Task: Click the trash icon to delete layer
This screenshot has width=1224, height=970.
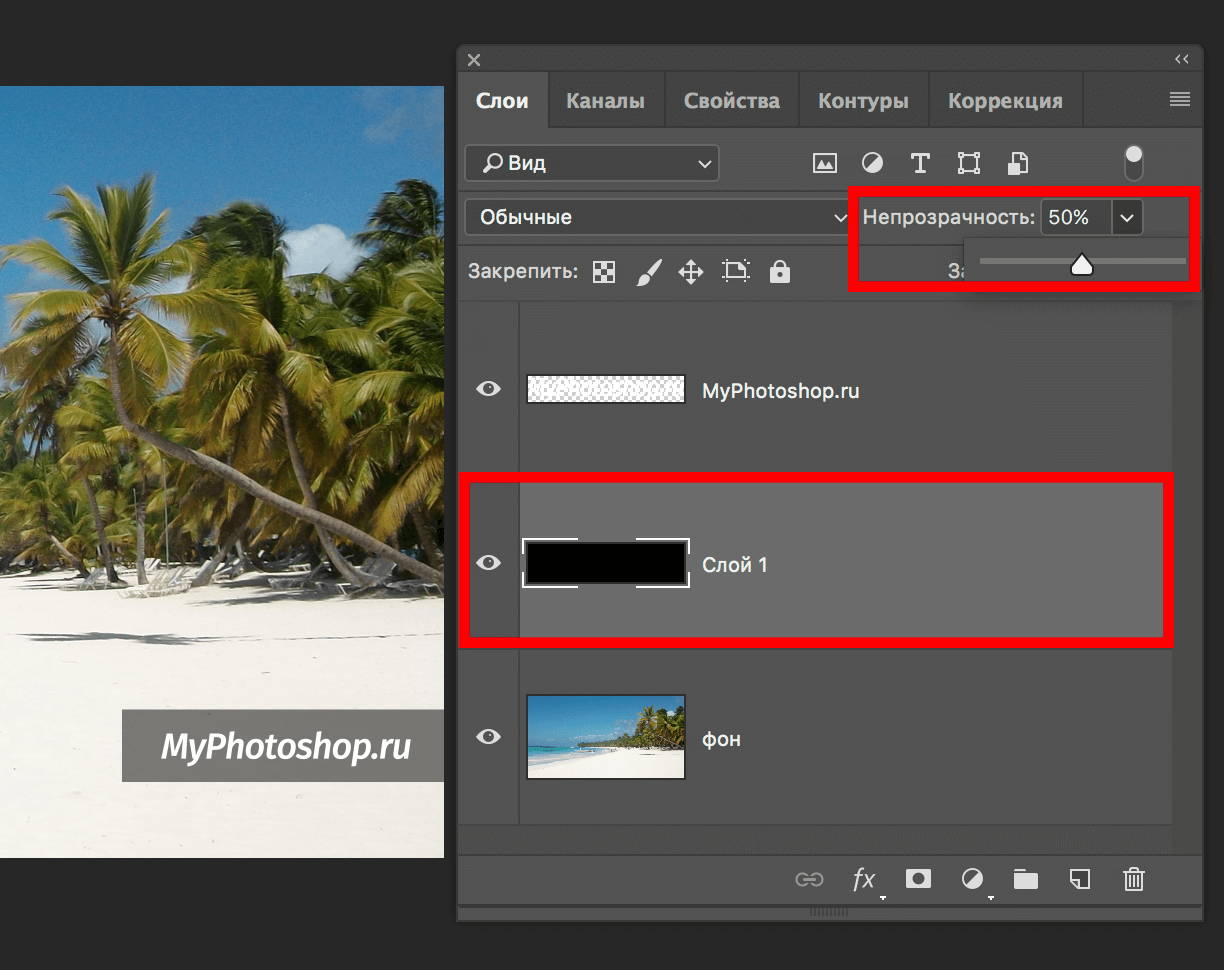Action: coord(1133,879)
